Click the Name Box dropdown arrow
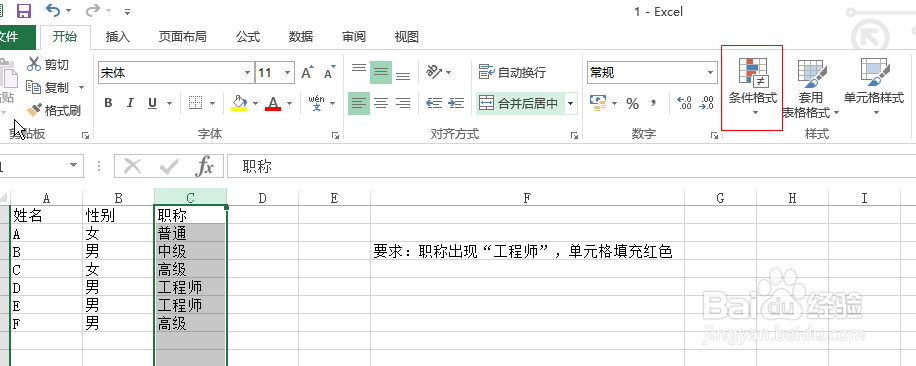This screenshot has height=366, width=916. click(73, 166)
